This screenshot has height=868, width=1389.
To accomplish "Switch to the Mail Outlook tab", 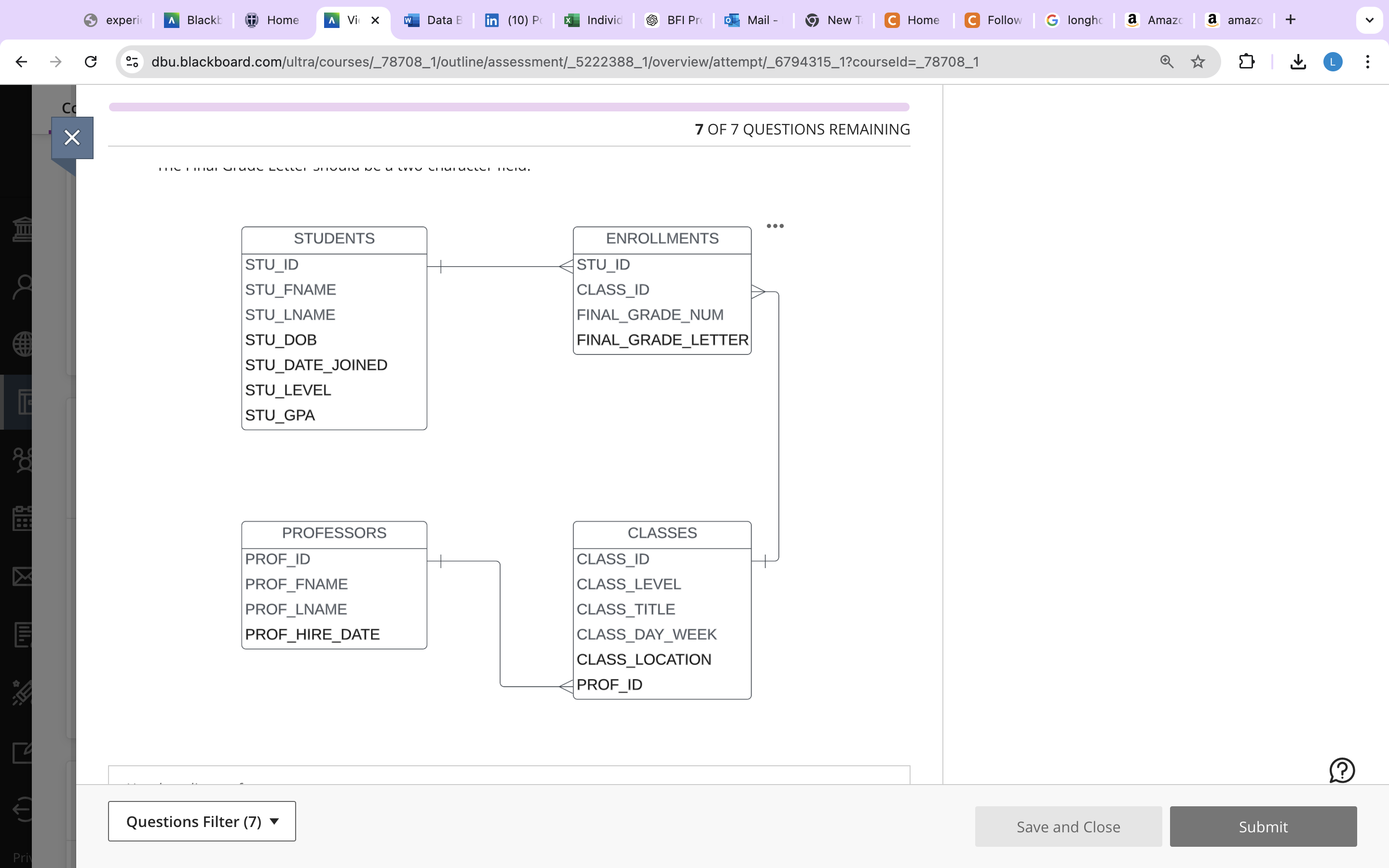I will (x=753, y=19).
